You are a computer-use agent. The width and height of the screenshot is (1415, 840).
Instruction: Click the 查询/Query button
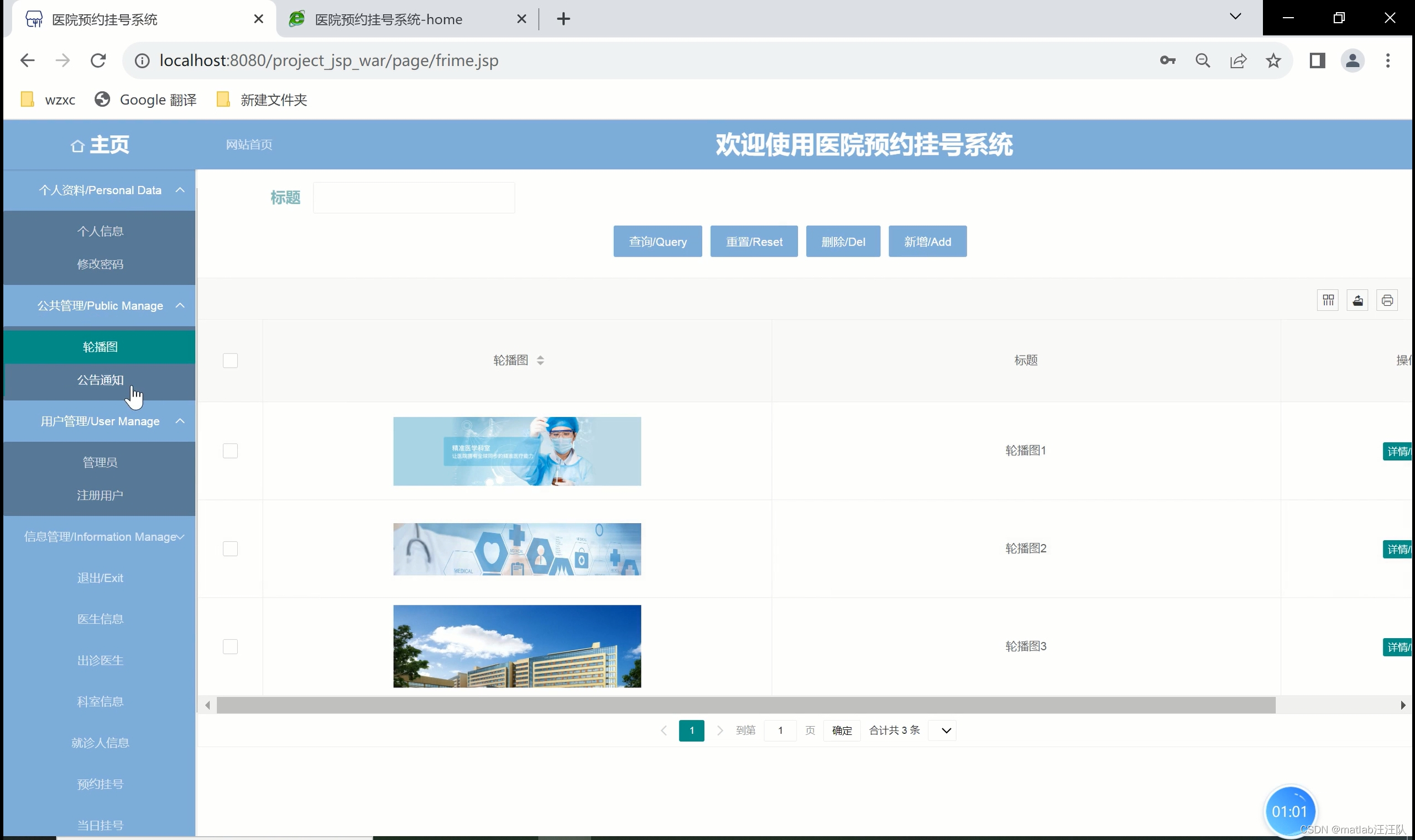point(657,242)
